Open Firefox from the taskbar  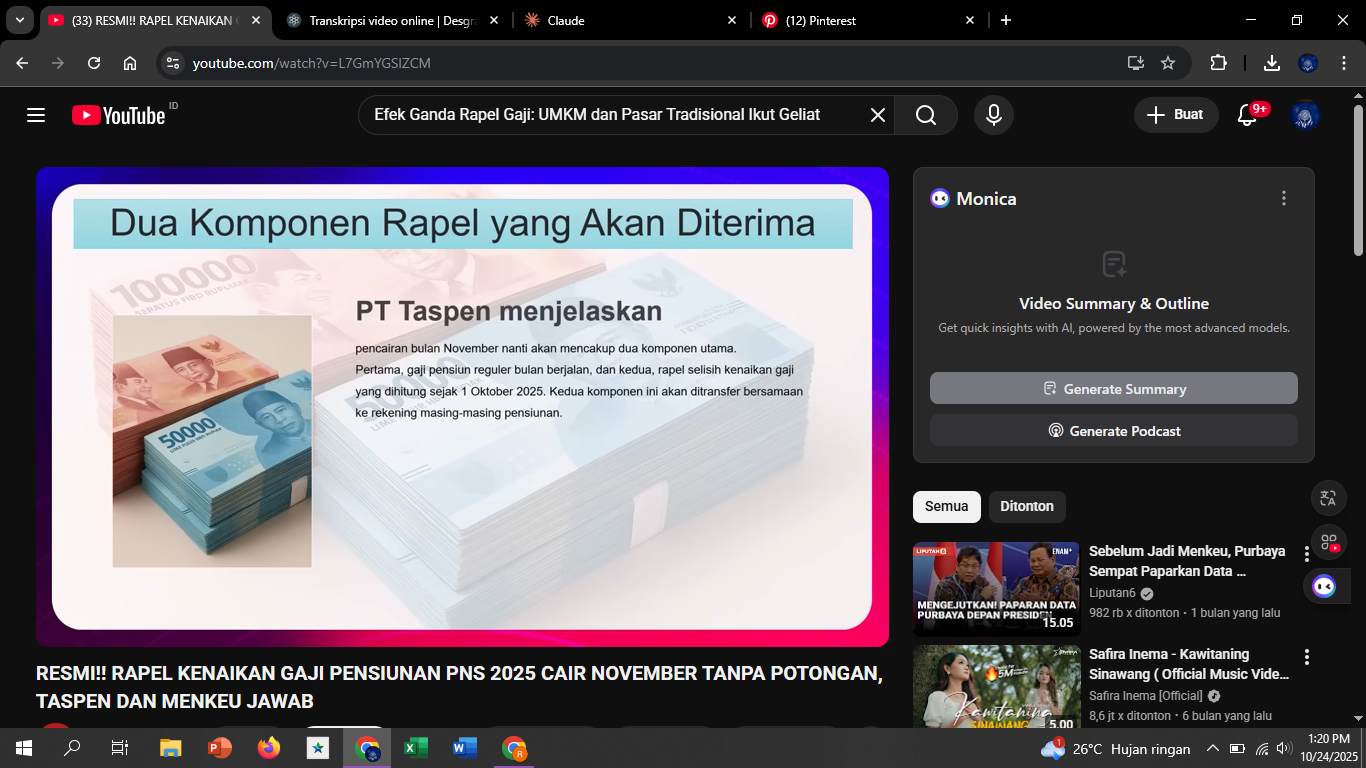pos(269,748)
